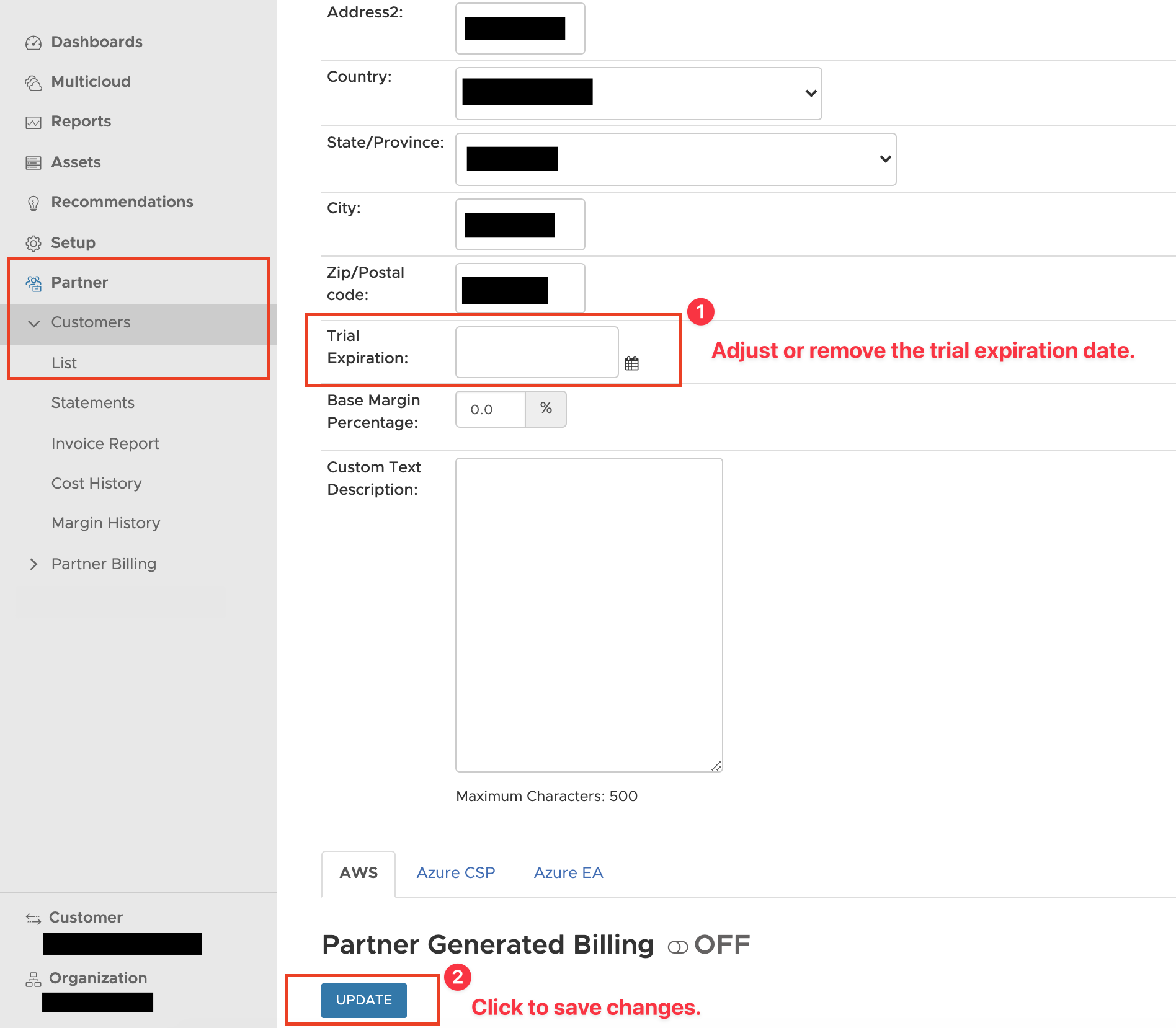Click into the Trial Expiration field

tap(537, 352)
